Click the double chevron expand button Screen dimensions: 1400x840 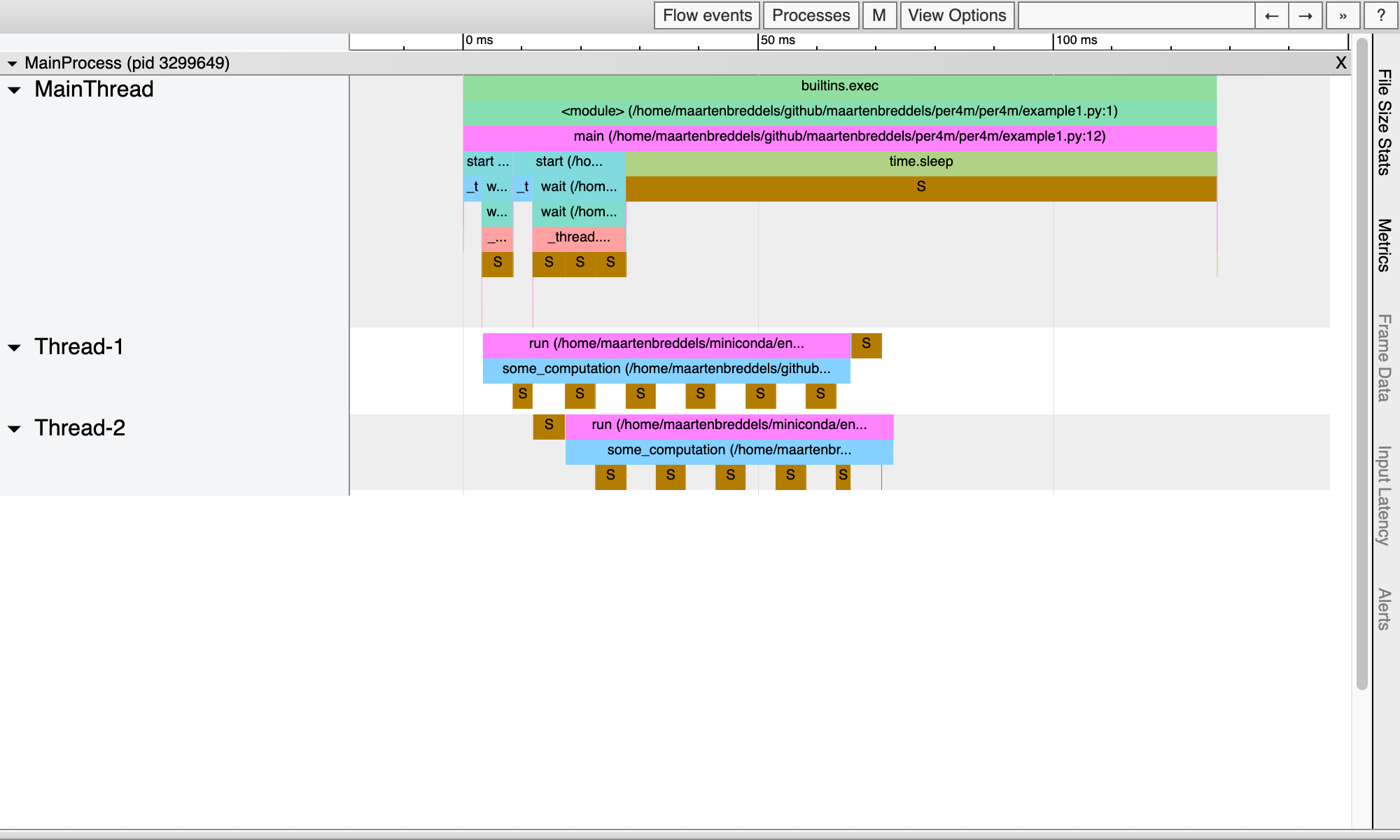point(1343,15)
